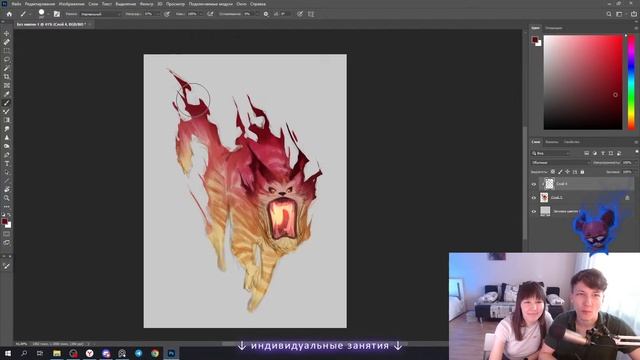Click the foreground color swatch in toolbox
640x360 pixels.
tap(4, 221)
